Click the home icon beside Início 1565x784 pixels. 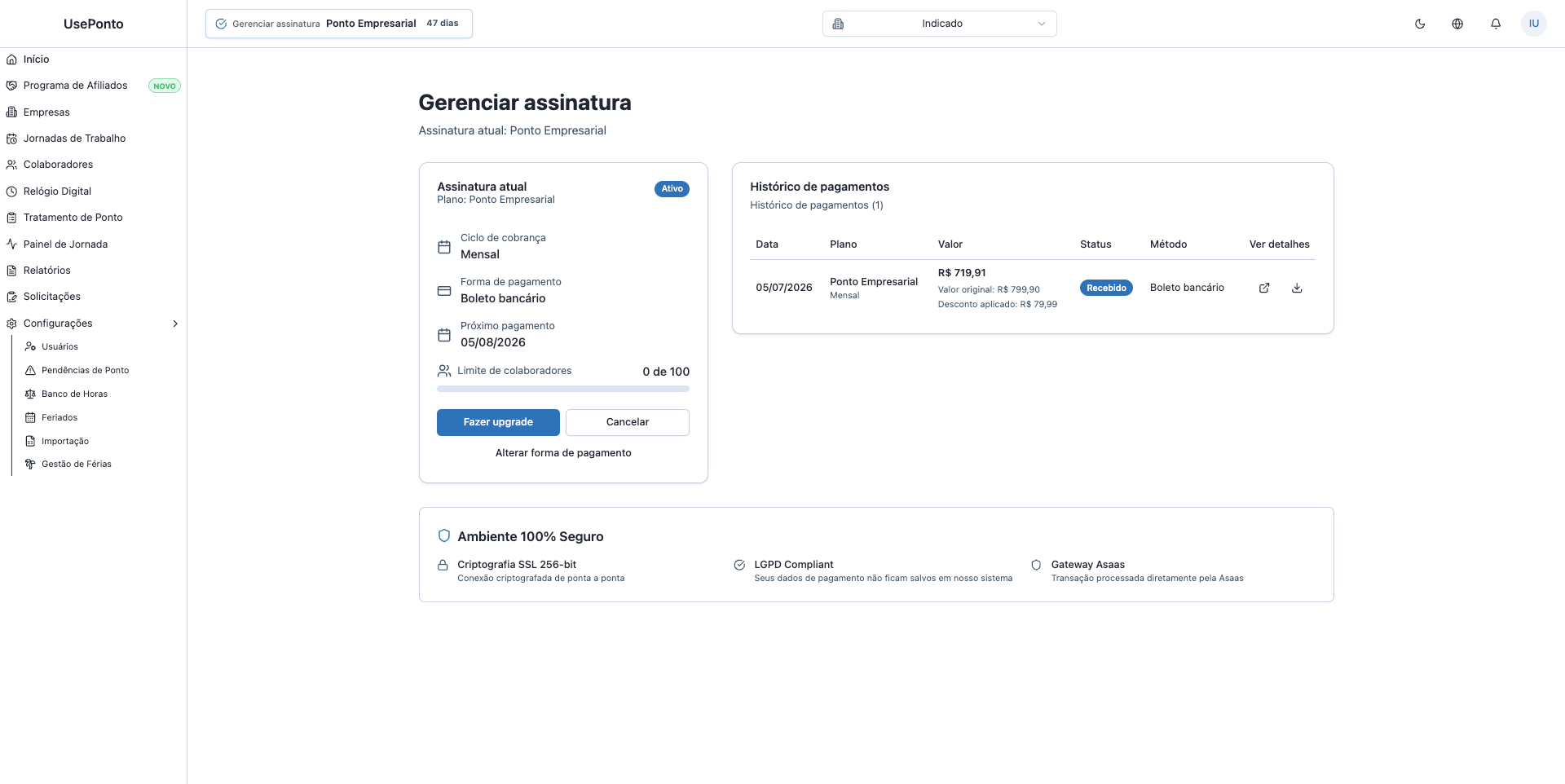click(x=11, y=59)
